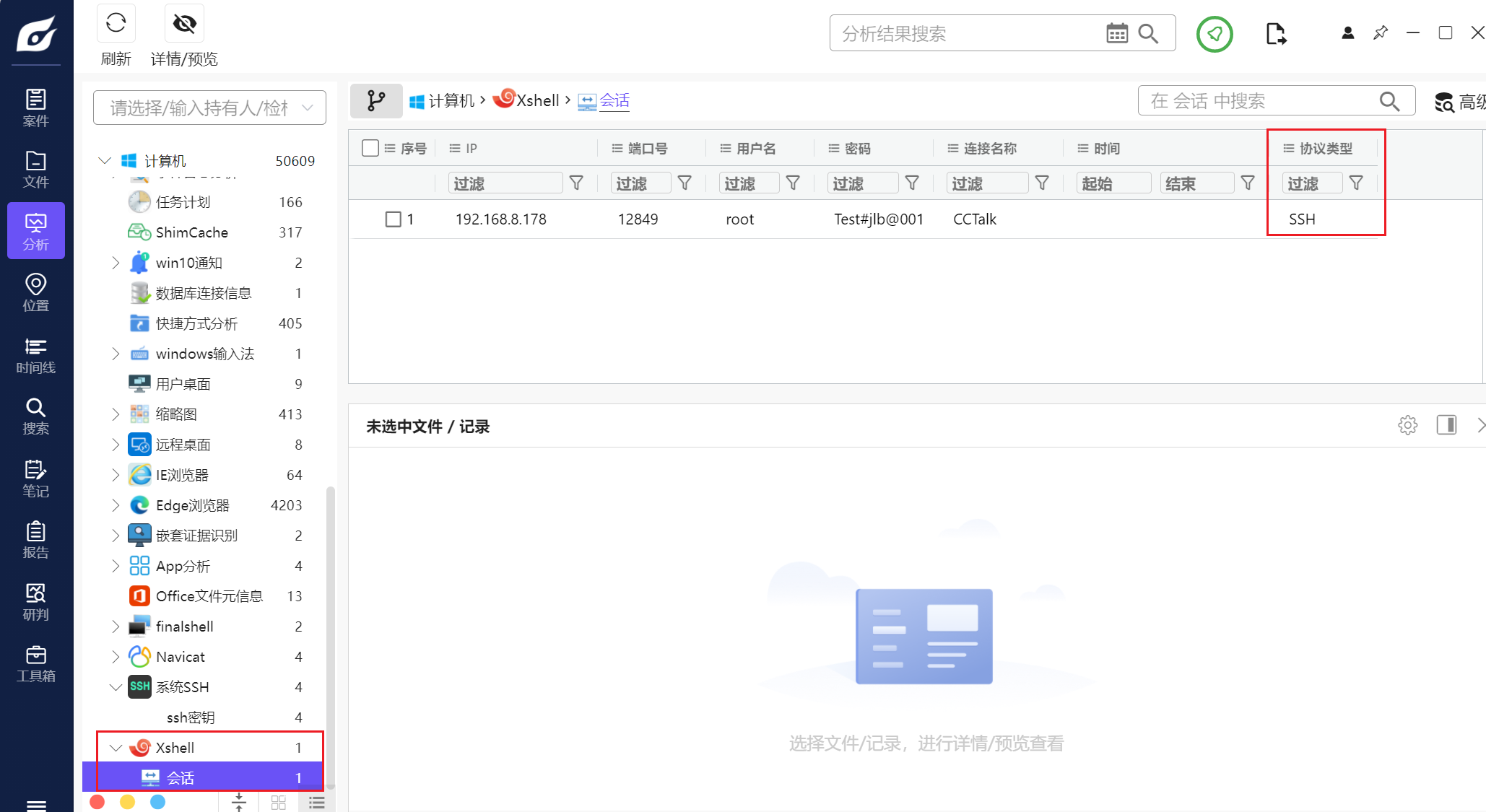
Task: Check the checkbox for row 1
Action: tap(393, 219)
